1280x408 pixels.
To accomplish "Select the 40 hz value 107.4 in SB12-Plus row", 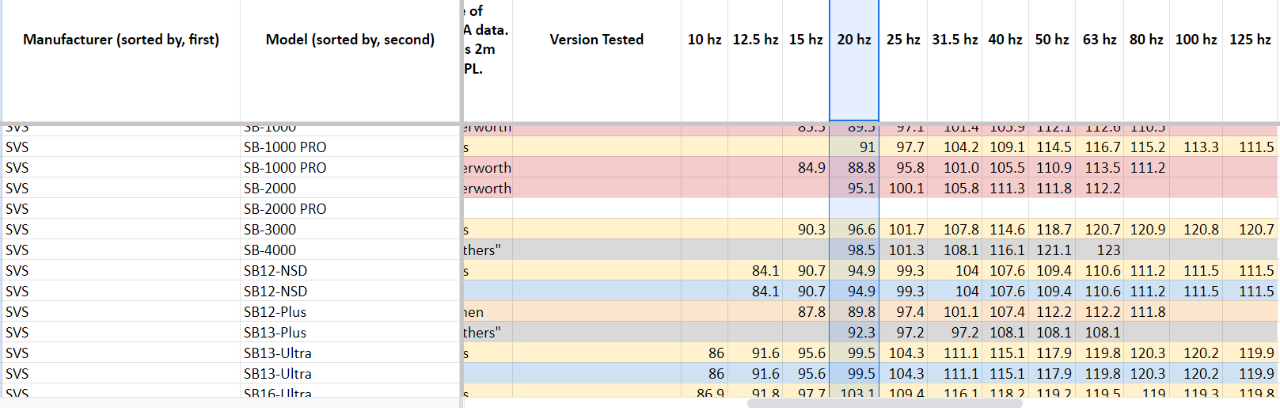I will [1003, 312].
